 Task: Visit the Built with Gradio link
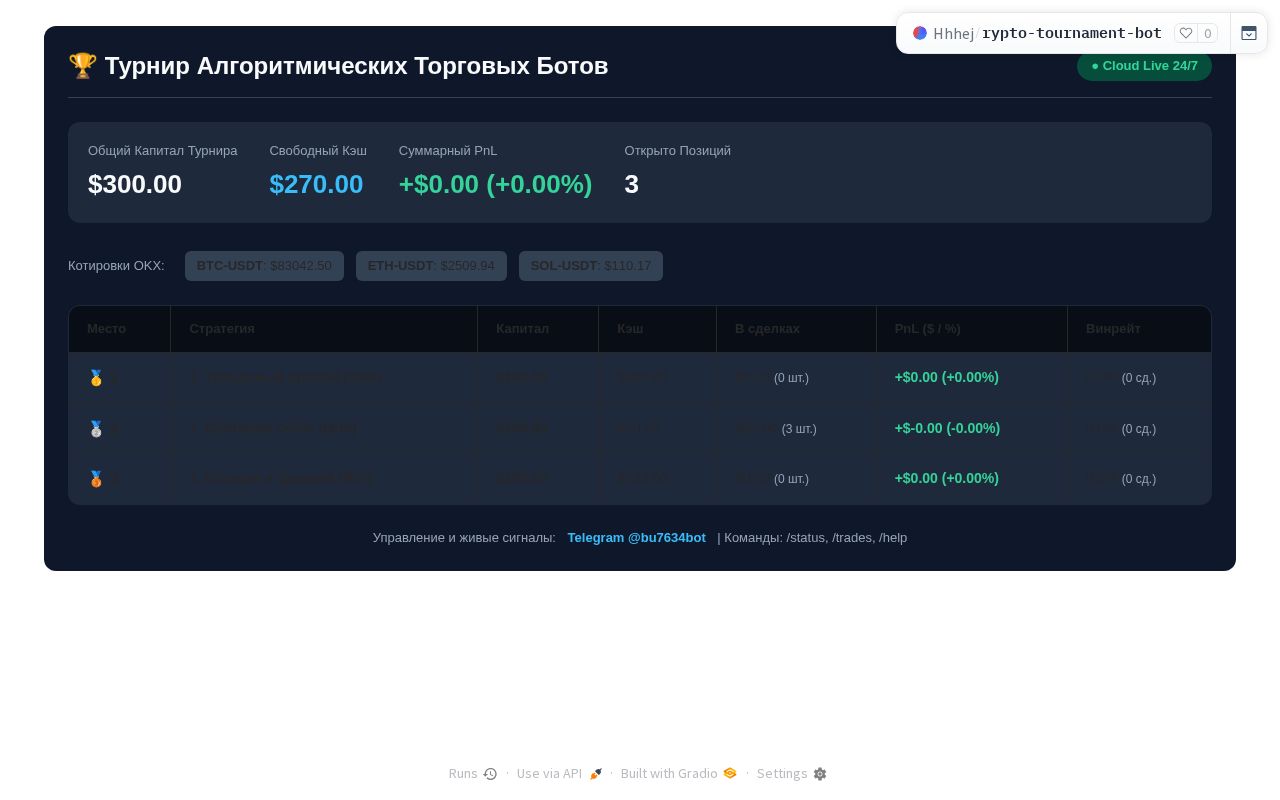pos(678,773)
